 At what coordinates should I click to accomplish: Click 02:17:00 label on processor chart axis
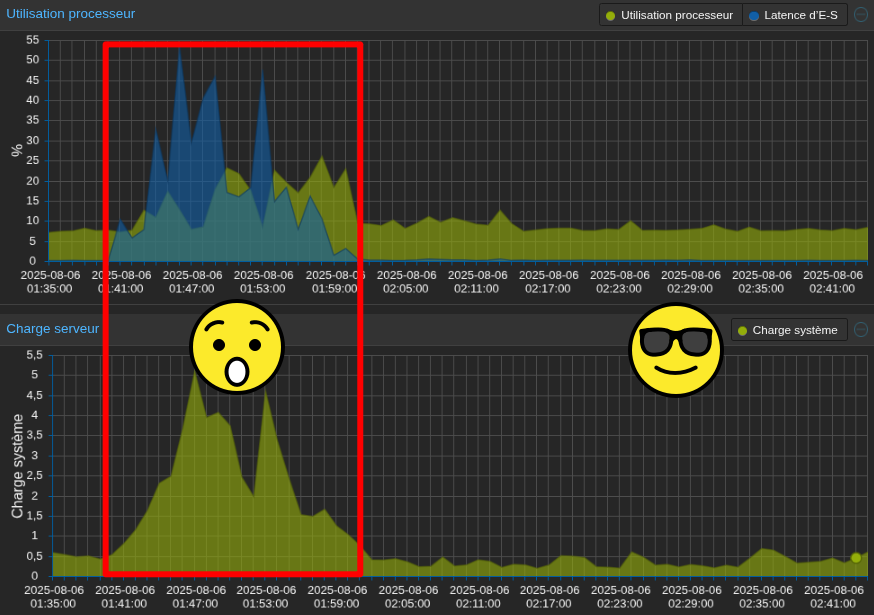click(548, 288)
